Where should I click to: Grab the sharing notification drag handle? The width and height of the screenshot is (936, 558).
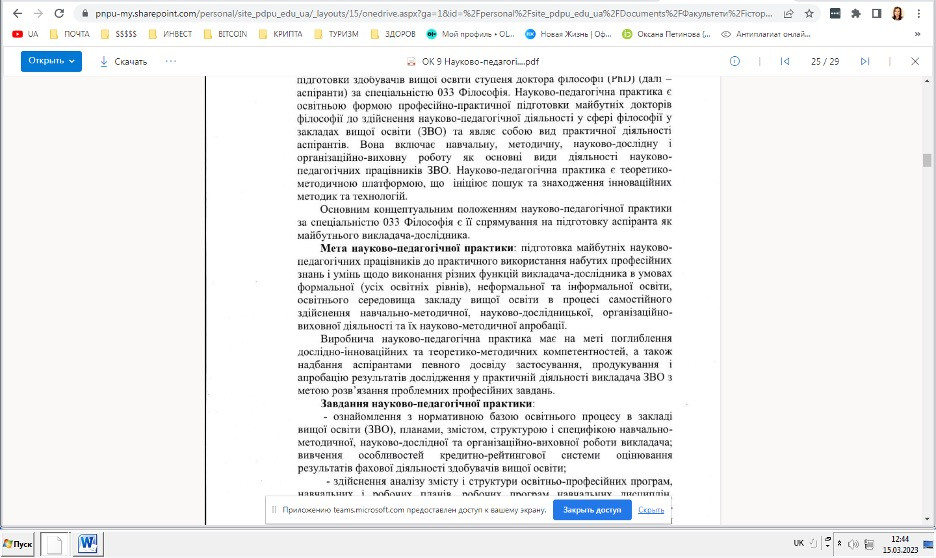(274, 510)
